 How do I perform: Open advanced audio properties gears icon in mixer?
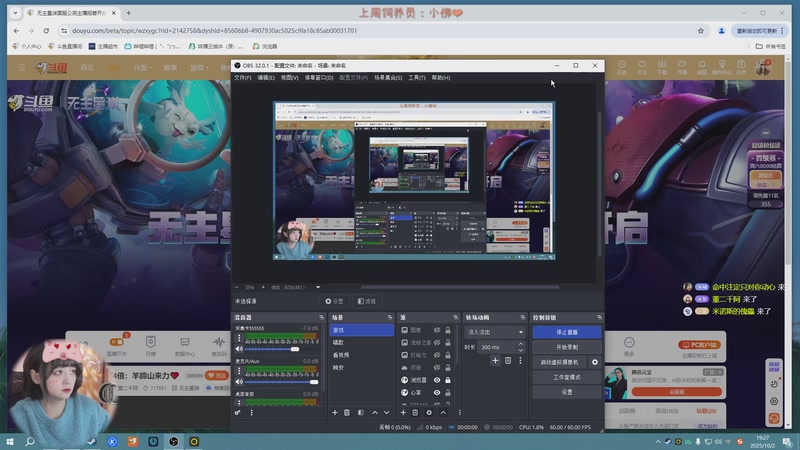(238, 412)
